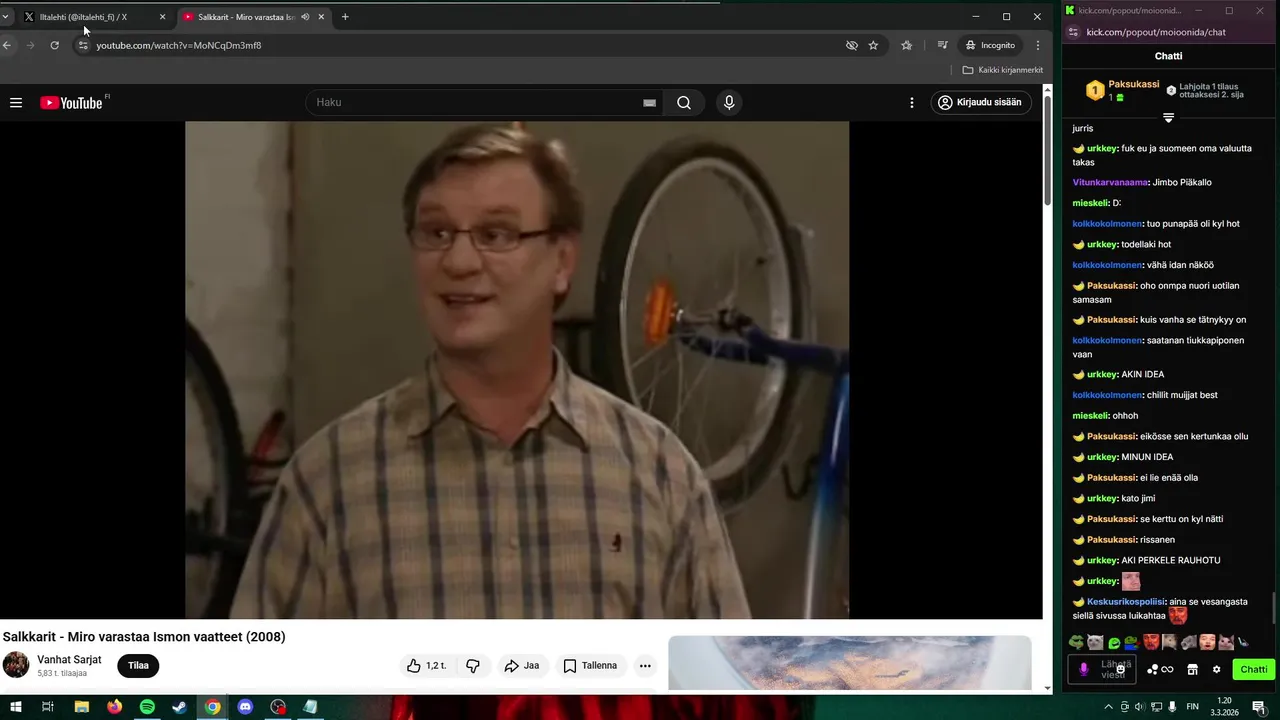Open the media controls toolbar icon

(x=942, y=45)
